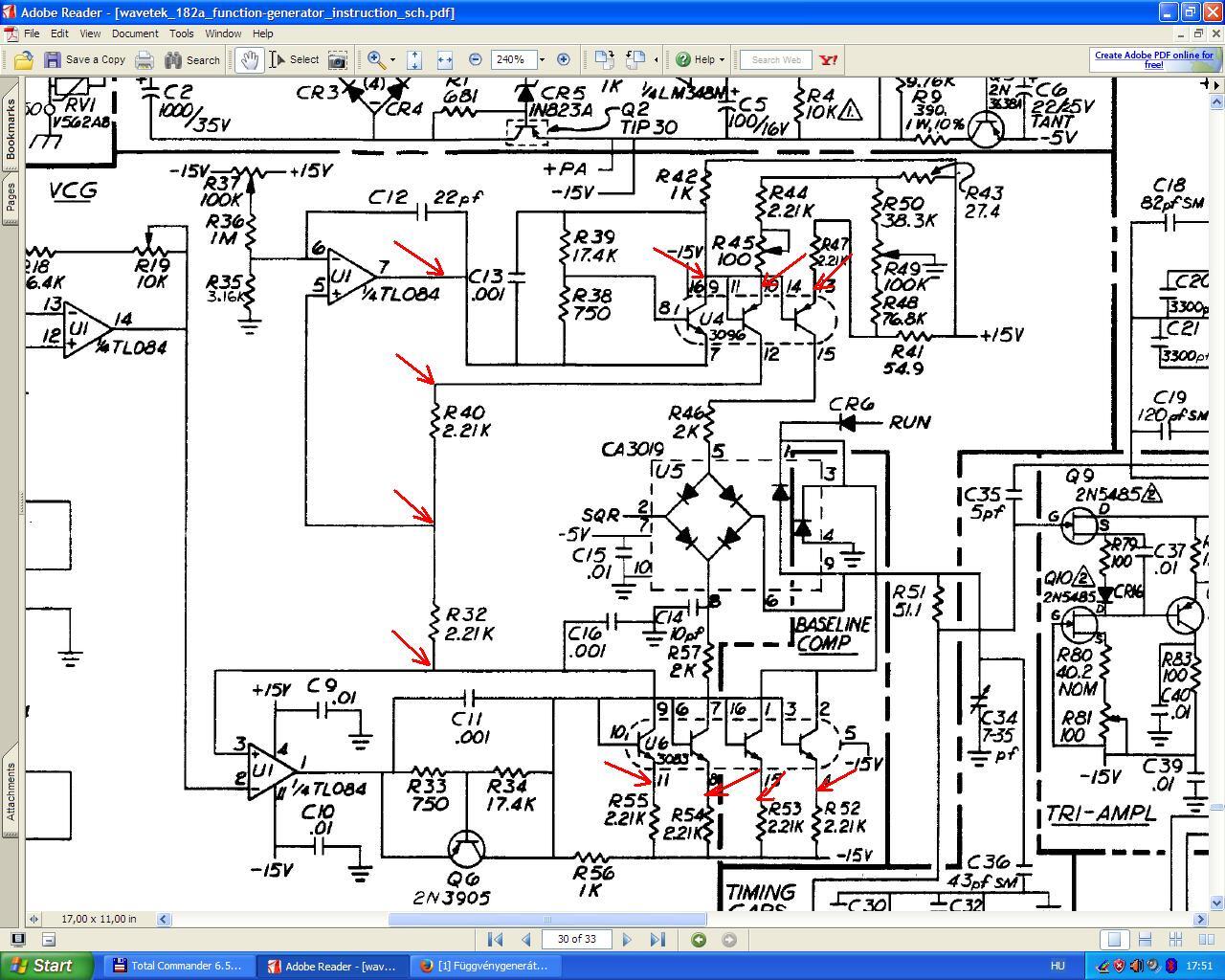
Task: Expand the Zoom In tool dropdown
Action: pyautogui.click(x=392, y=59)
